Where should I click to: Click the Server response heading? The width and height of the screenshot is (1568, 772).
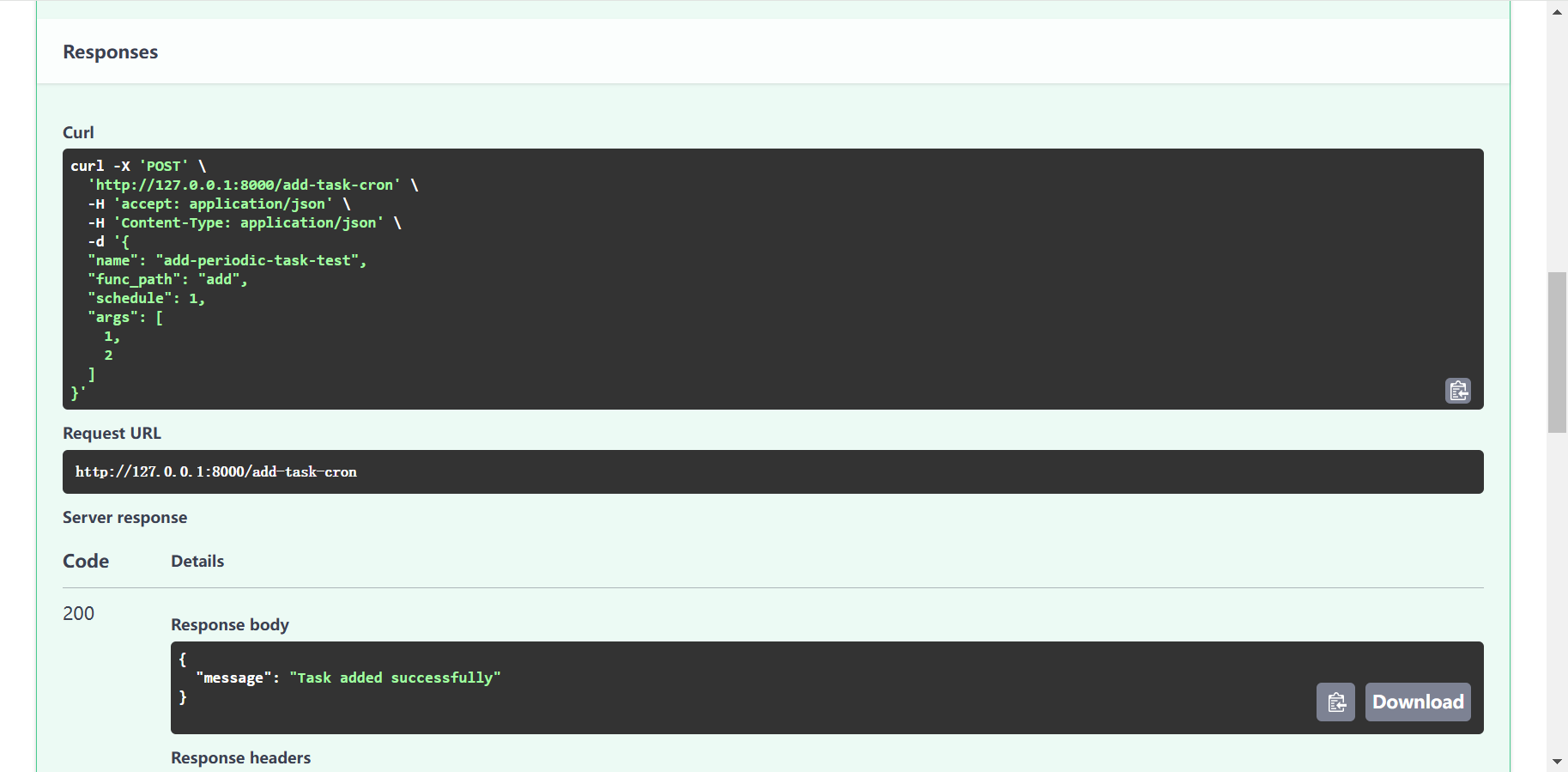click(124, 517)
